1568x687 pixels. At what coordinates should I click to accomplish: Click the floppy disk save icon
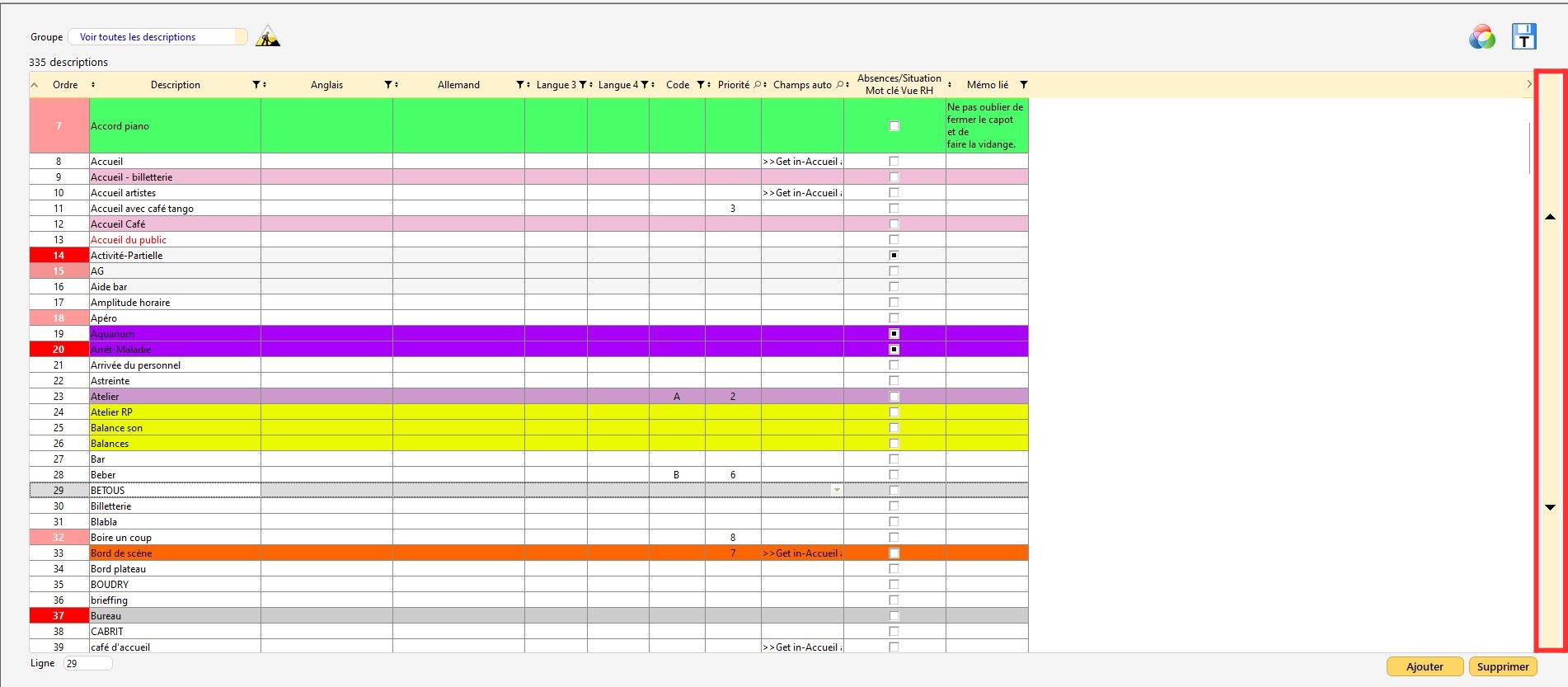point(1523,36)
